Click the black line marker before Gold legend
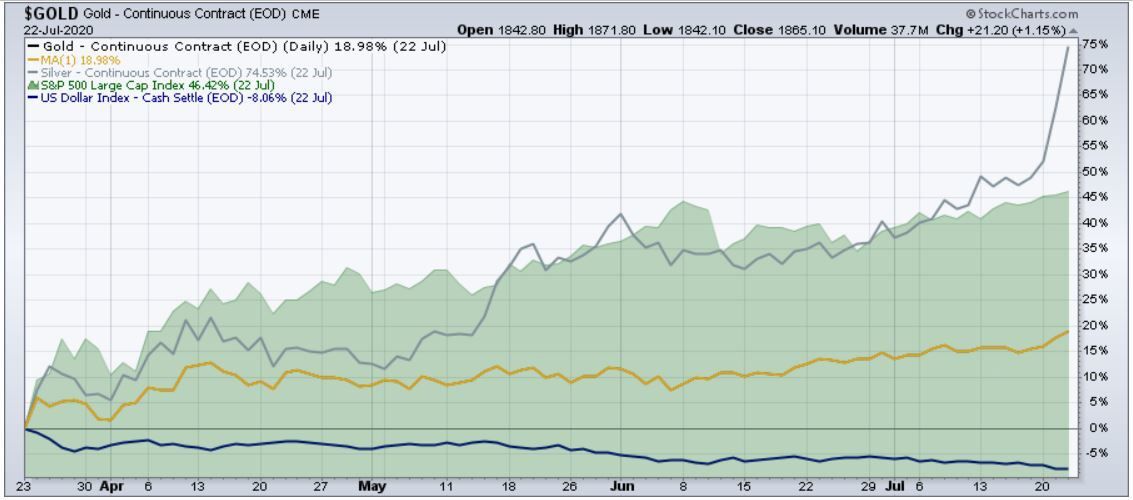 click(x=32, y=47)
